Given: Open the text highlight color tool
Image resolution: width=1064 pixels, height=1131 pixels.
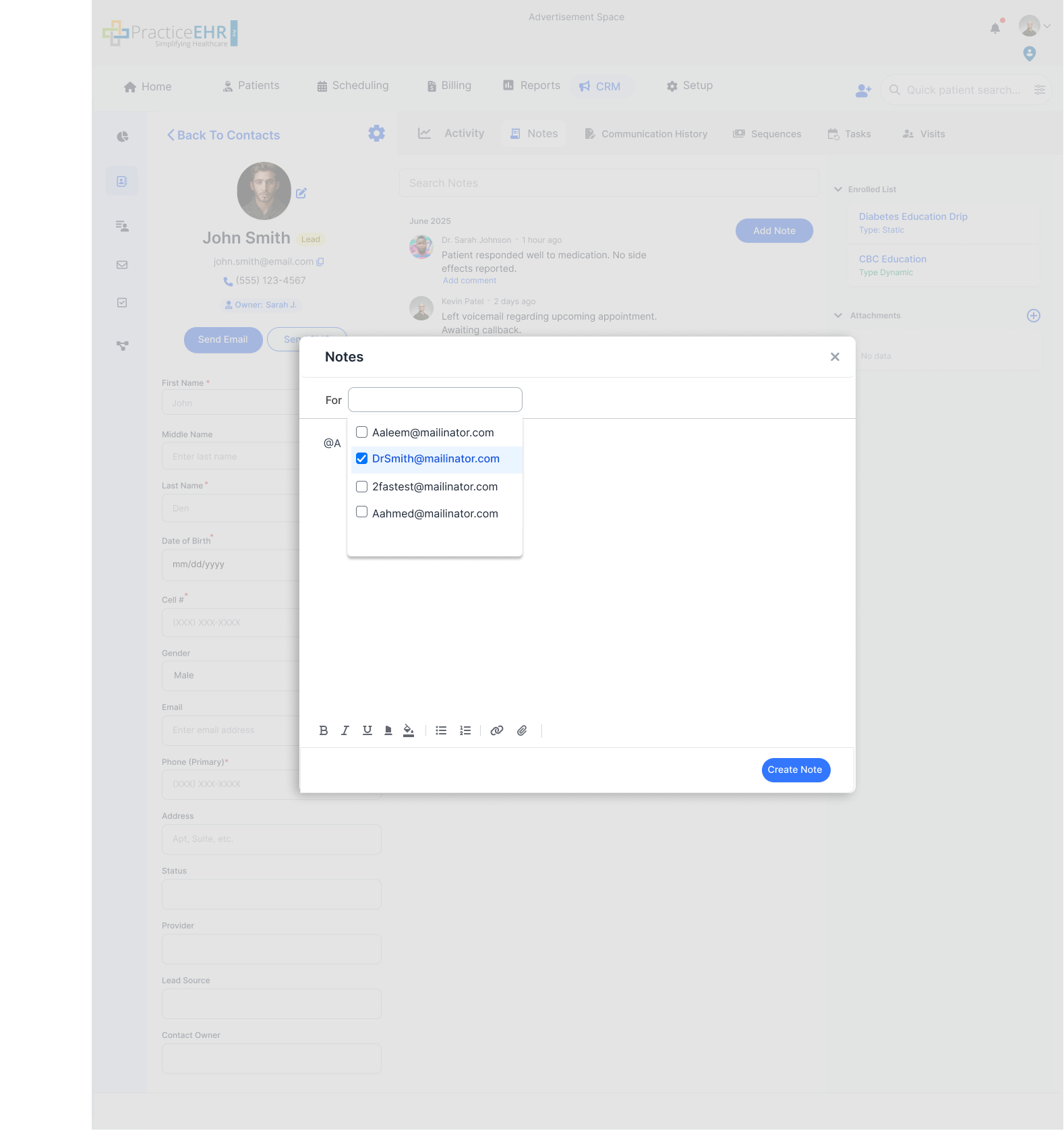Looking at the screenshot, I should coord(388,730).
